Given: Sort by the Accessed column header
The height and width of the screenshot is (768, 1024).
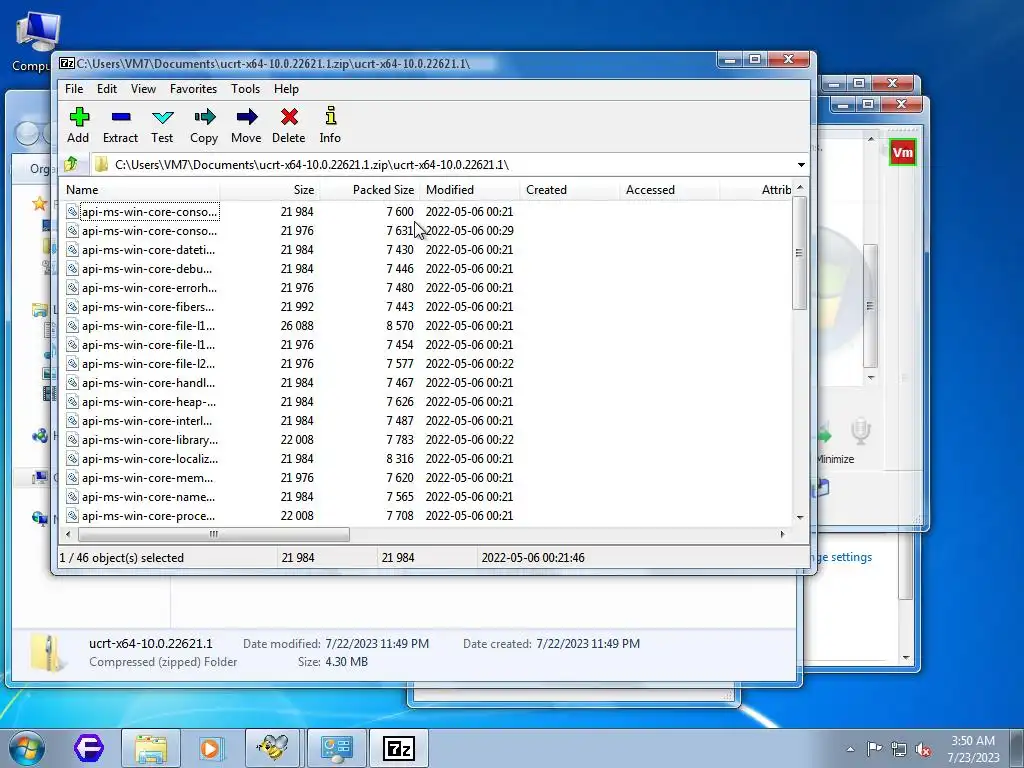Looking at the screenshot, I should pyautogui.click(x=669, y=190).
